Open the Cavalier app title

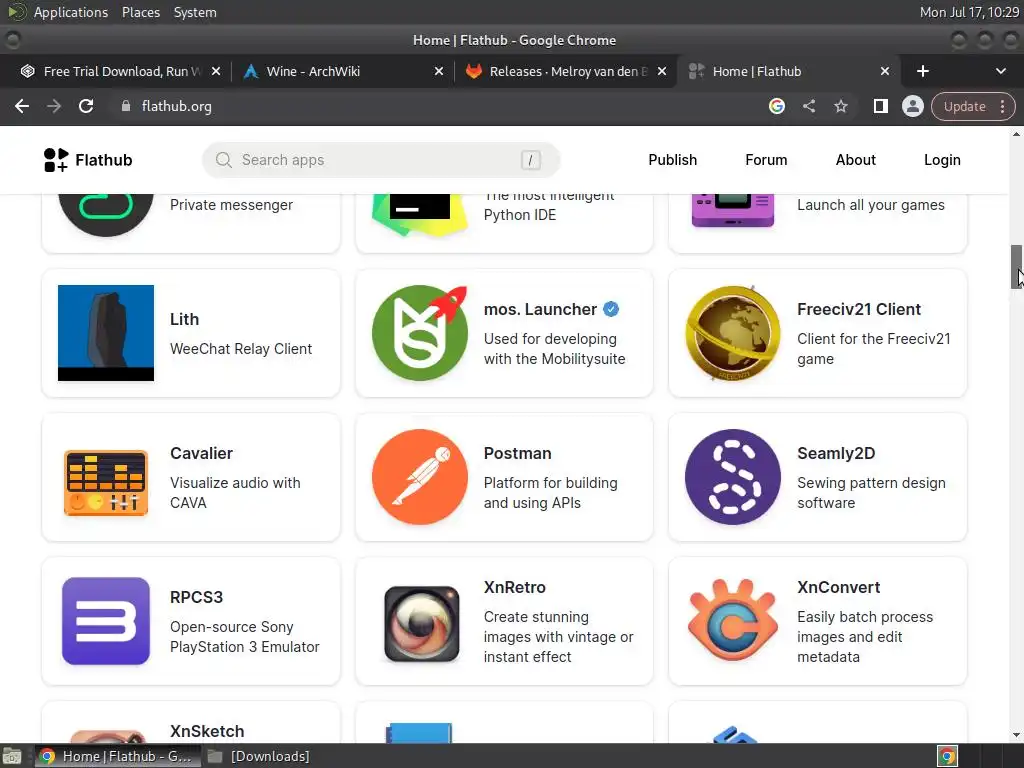click(x=201, y=453)
